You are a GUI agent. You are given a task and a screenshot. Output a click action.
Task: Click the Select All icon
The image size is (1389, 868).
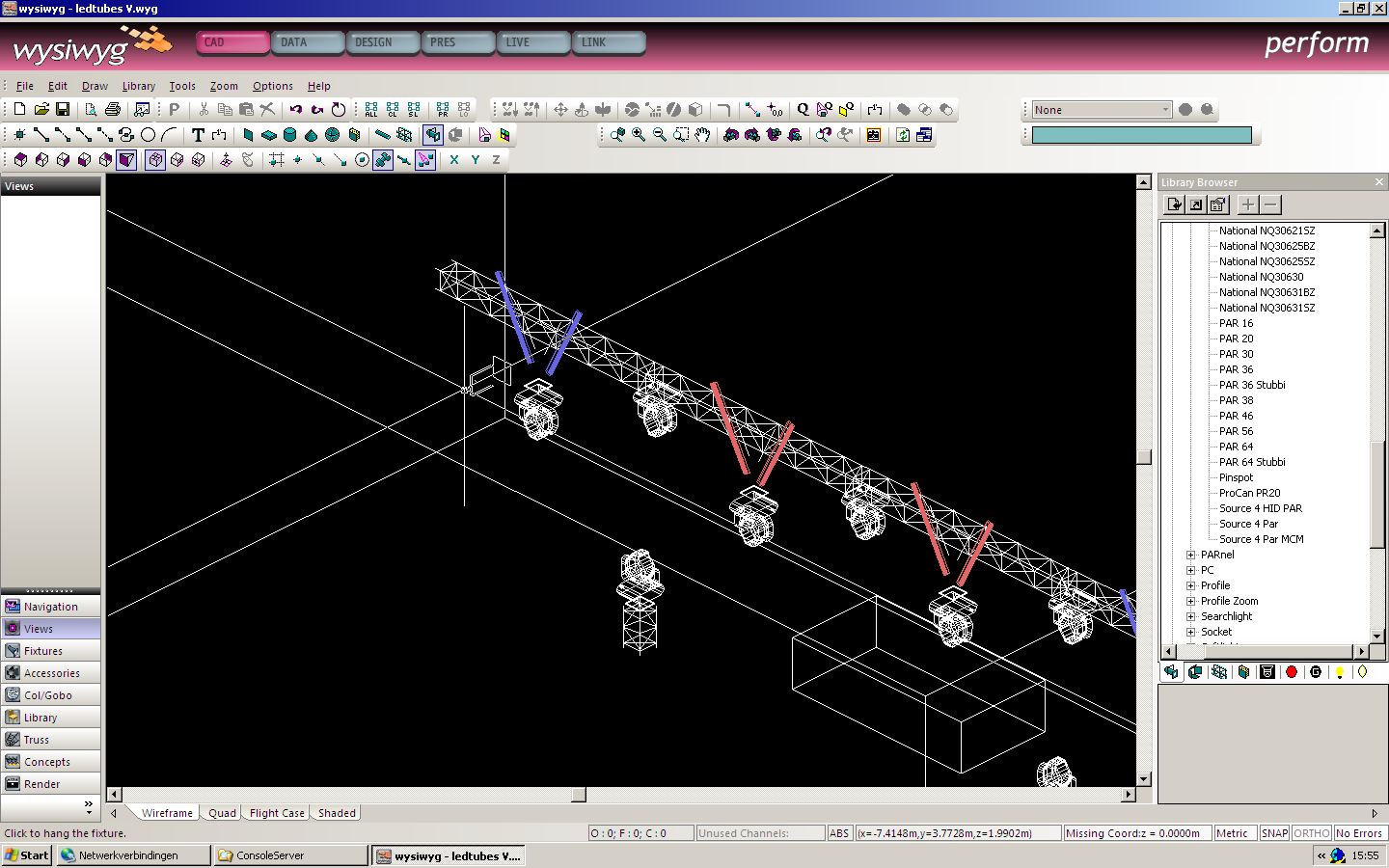point(371,110)
